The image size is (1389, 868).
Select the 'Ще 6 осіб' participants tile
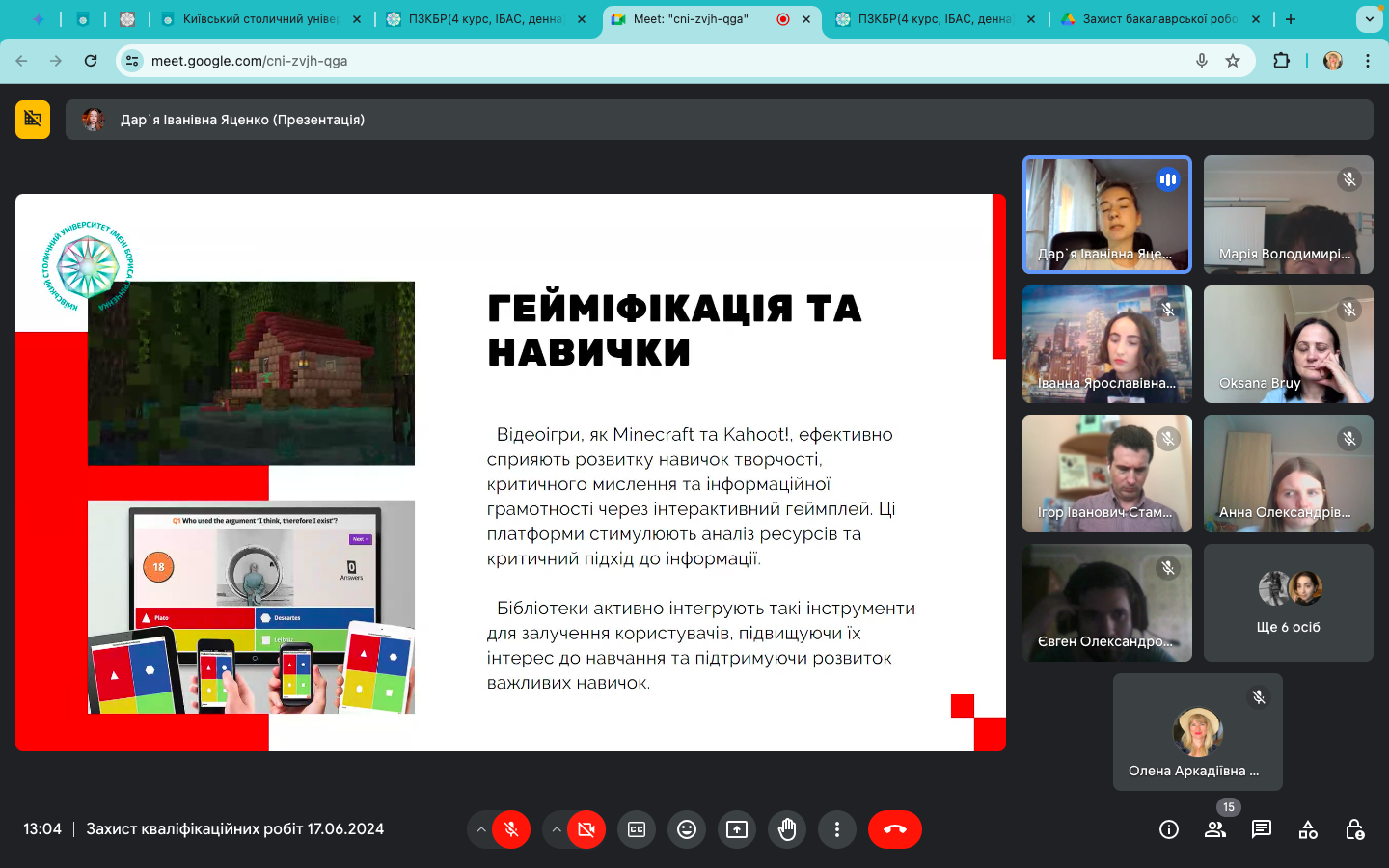[1288, 603]
